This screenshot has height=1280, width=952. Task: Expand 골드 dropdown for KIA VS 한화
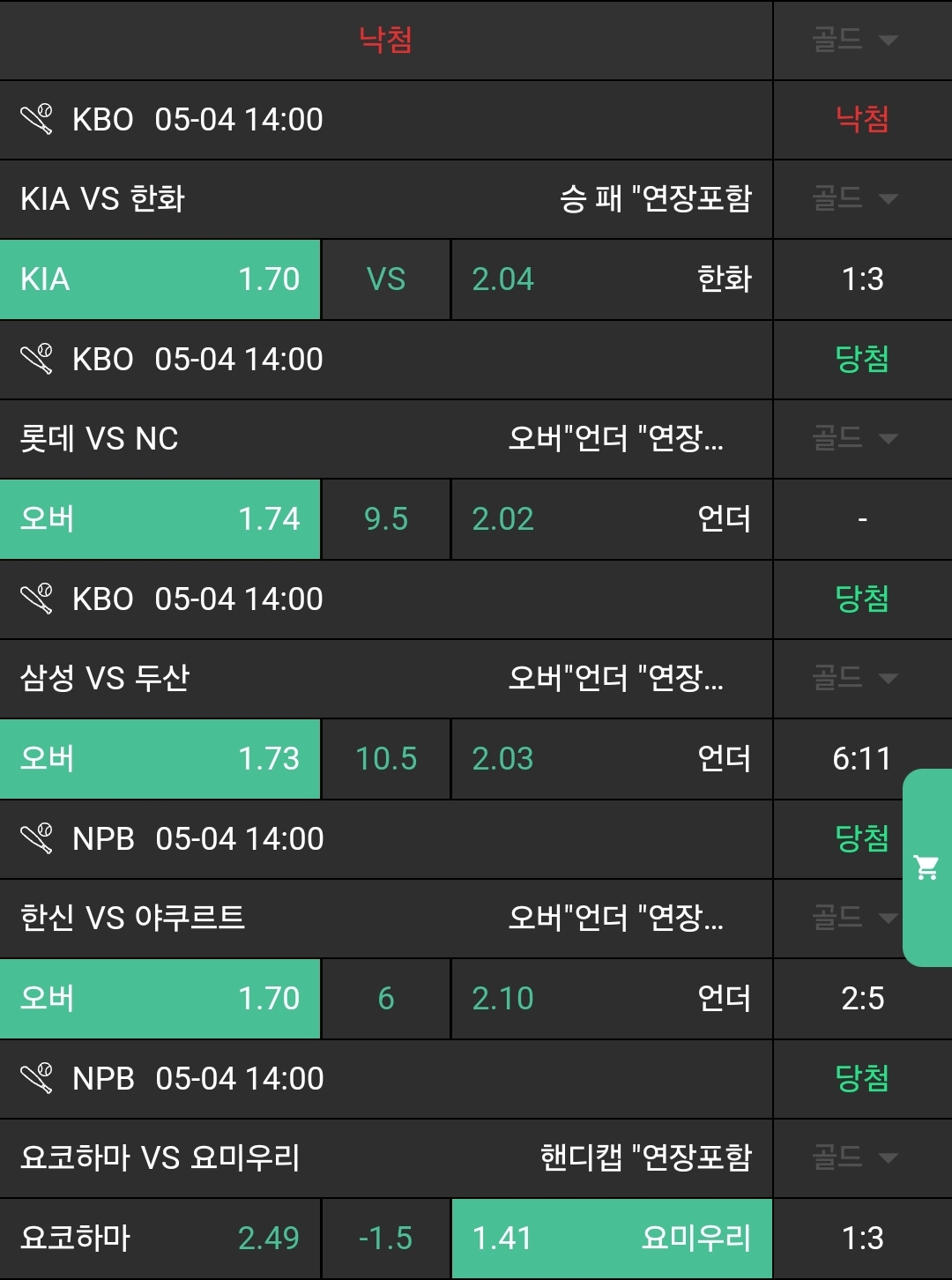coord(854,198)
